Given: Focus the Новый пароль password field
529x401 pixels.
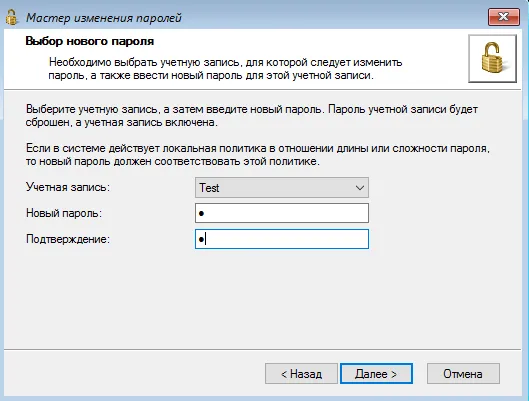Looking at the screenshot, I should tap(282, 213).
